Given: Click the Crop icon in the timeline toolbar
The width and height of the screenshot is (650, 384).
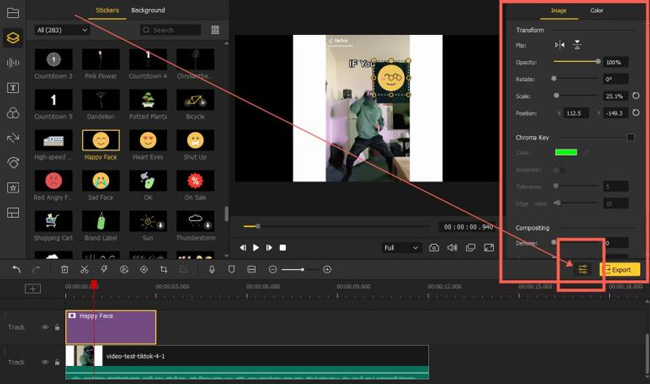Looking at the screenshot, I should (164, 270).
